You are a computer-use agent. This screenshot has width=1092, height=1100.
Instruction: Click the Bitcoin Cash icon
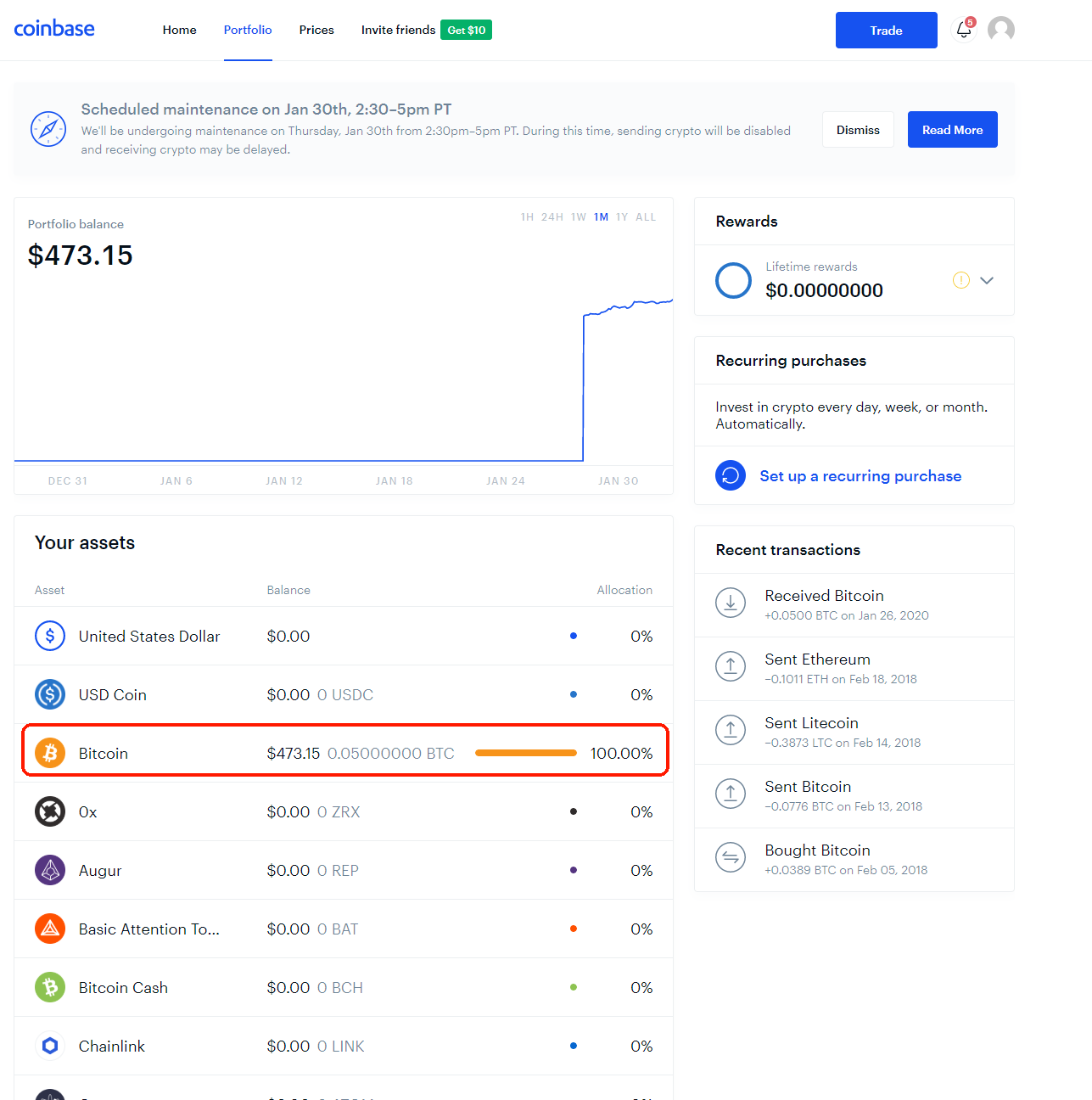coord(50,987)
